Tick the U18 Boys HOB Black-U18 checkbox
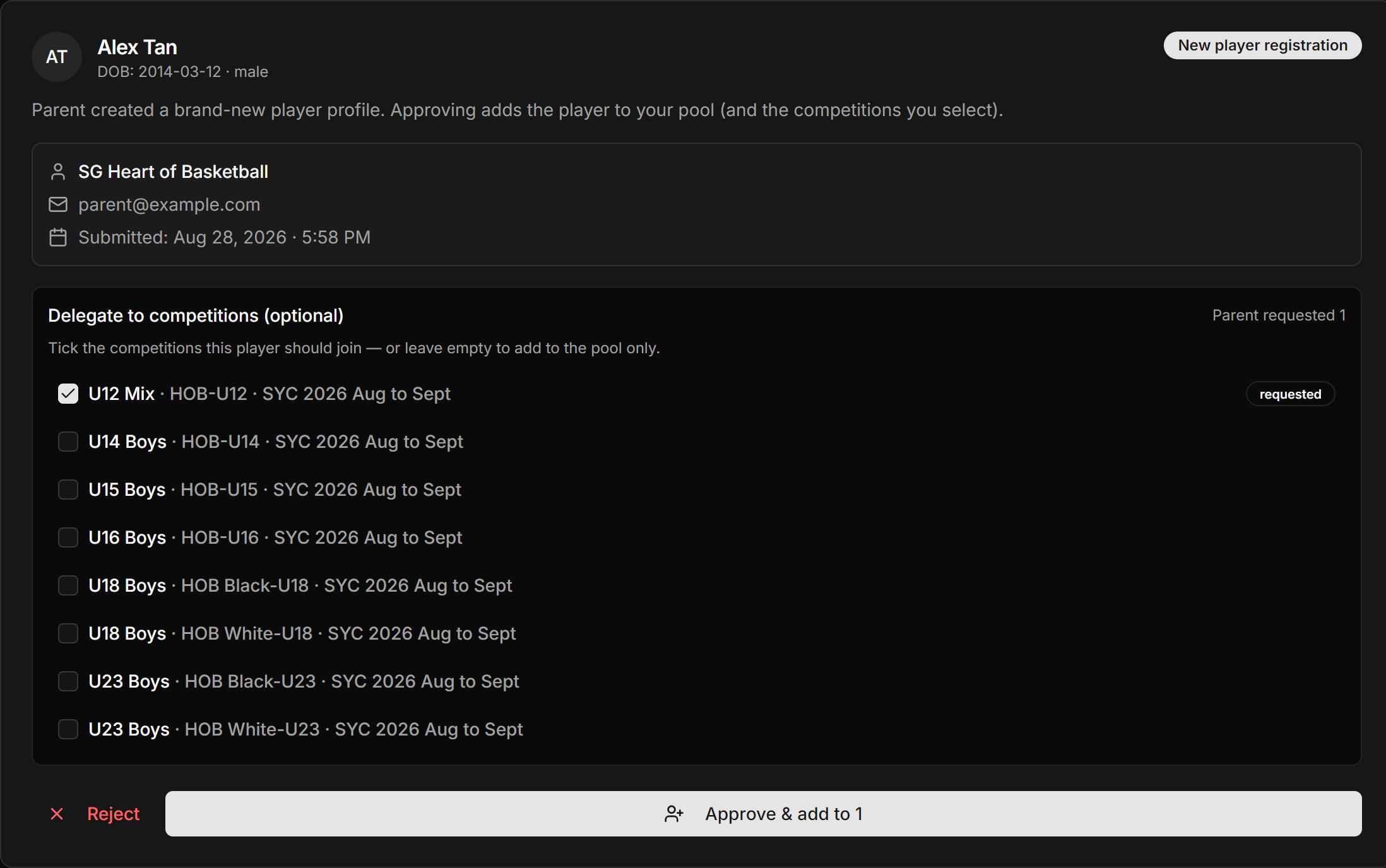Screen dimensions: 1386x868 click(68, 585)
